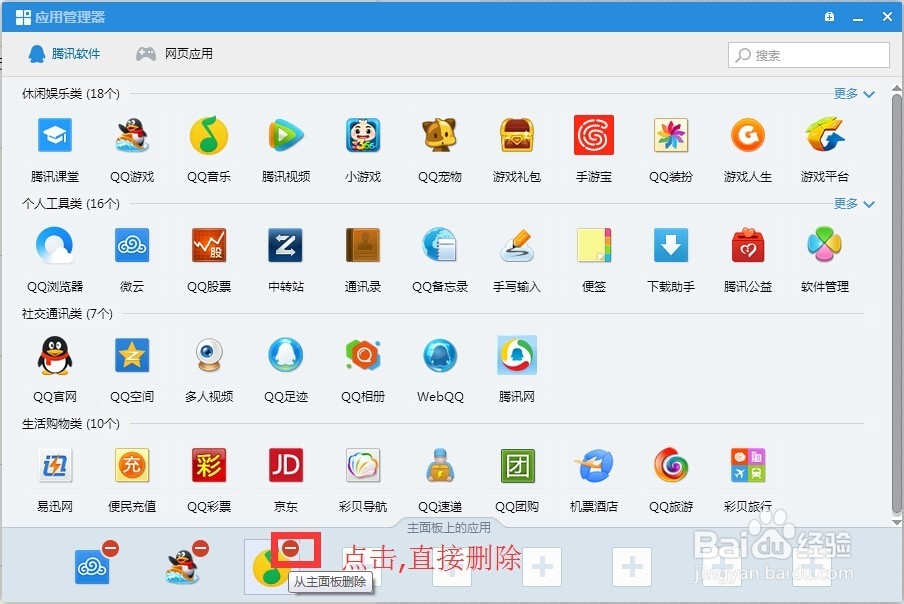
Task: Open QQ速递 courier icon
Action: pyautogui.click(x=440, y=466)
